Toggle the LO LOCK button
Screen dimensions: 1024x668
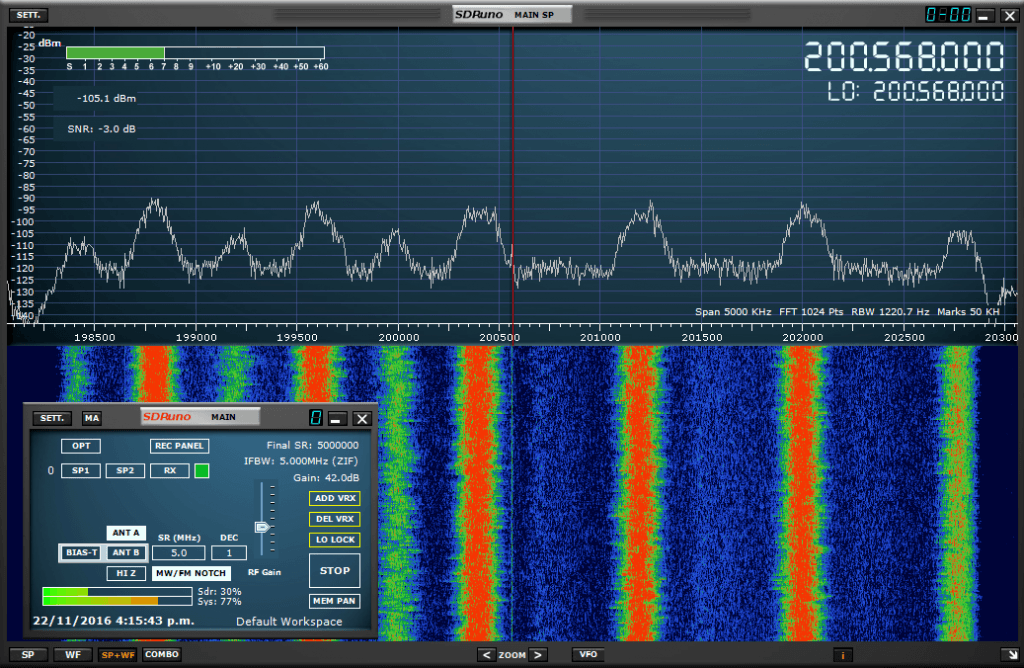[x=334, y=540]
